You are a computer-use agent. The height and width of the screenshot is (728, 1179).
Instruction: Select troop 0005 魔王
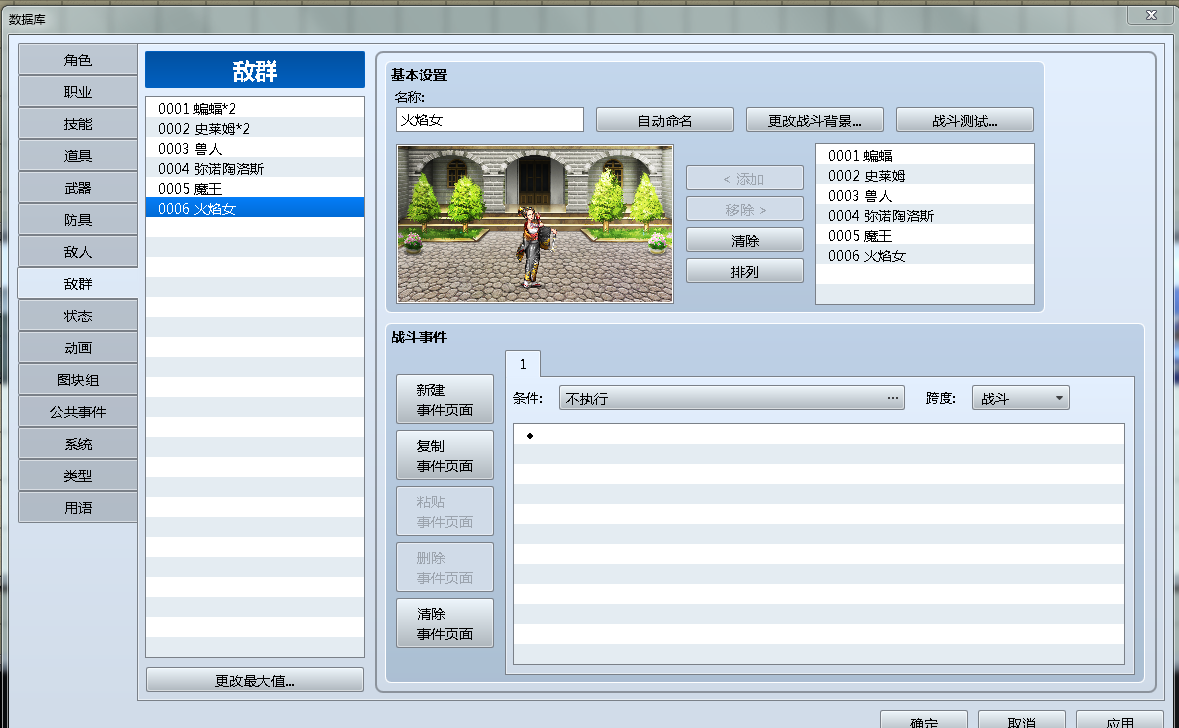coord(255,188)
